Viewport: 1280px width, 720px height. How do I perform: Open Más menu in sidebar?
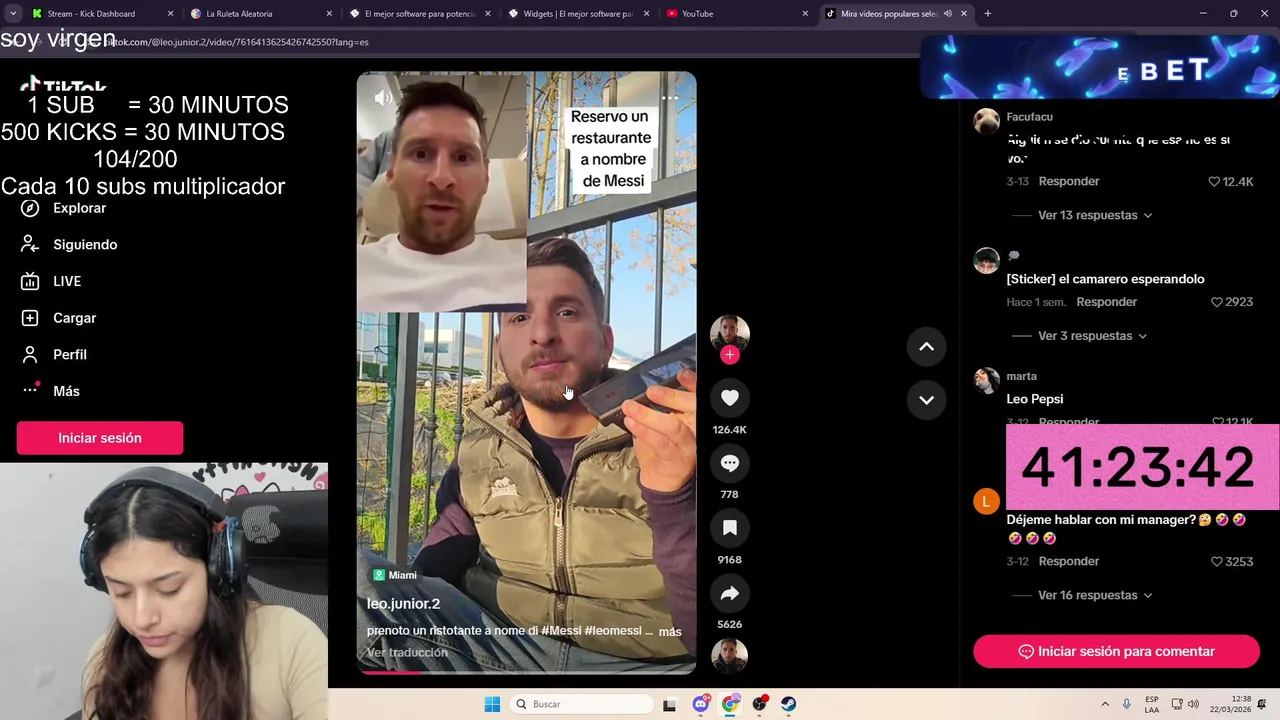pyautogui.click(x=50, y=391)
